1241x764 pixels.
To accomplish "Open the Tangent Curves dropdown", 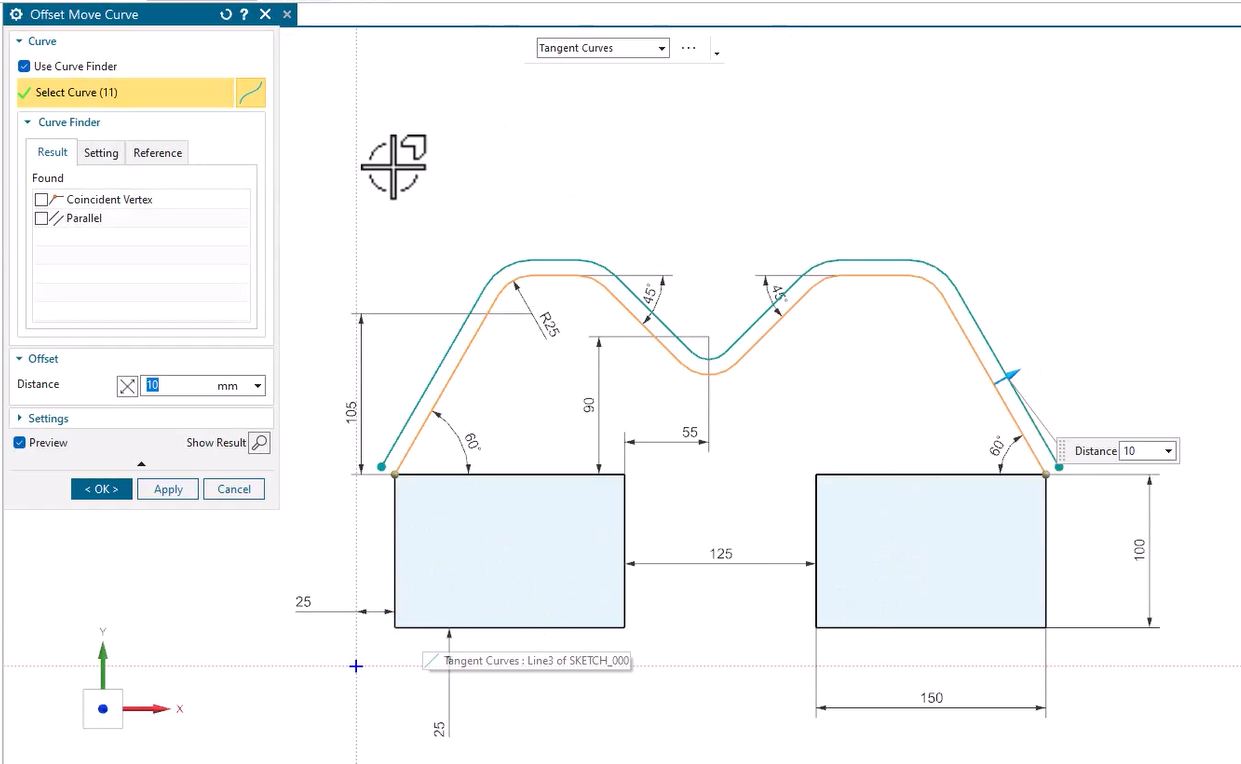I will point(661,48).
